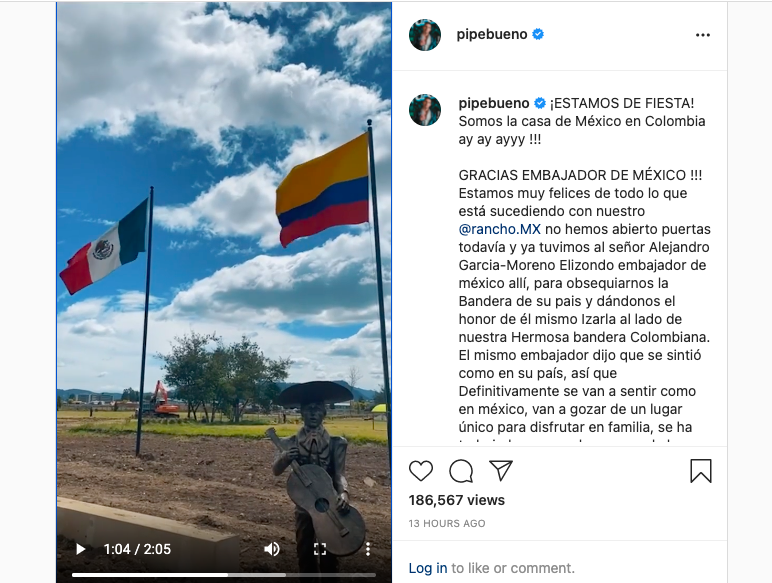View the 186,567 views count
The image size is (772, 583).
(x=456, y=500)
